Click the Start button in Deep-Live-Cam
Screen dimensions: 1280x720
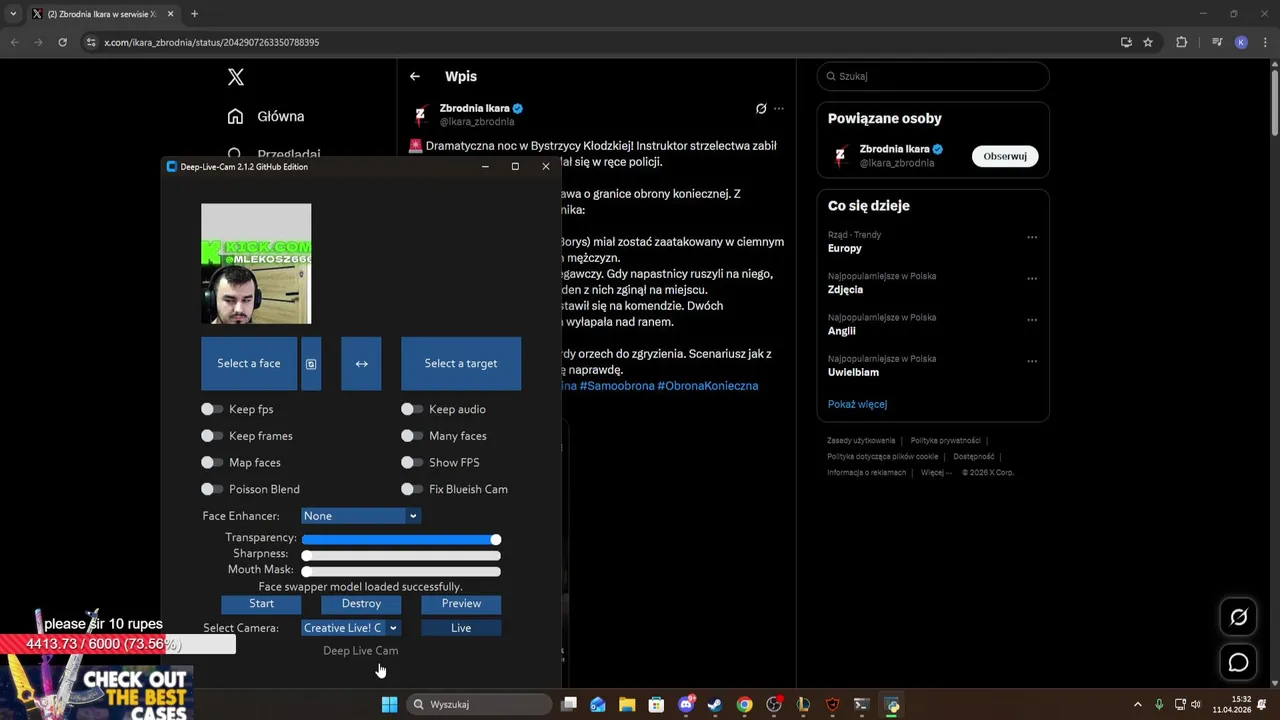coord(261,604)
